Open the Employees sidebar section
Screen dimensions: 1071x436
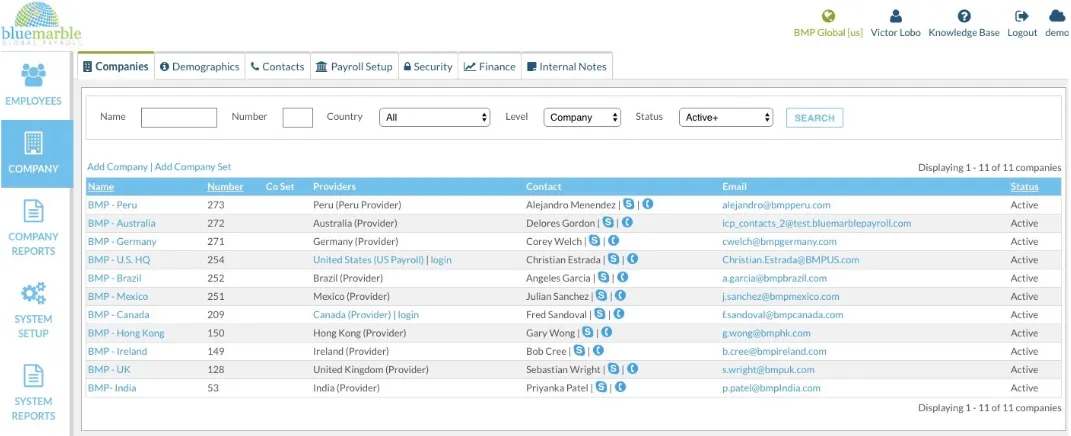click(33, 85)
